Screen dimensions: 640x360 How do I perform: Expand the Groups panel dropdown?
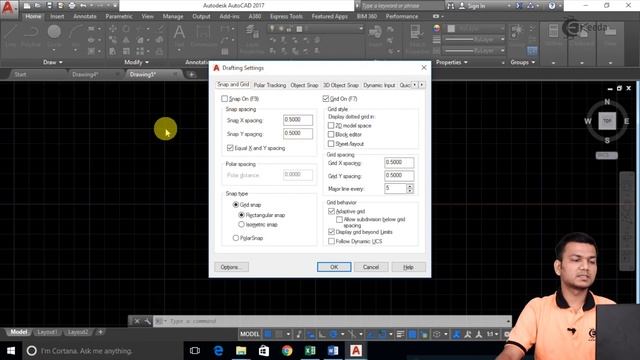(x=522, y=62)
